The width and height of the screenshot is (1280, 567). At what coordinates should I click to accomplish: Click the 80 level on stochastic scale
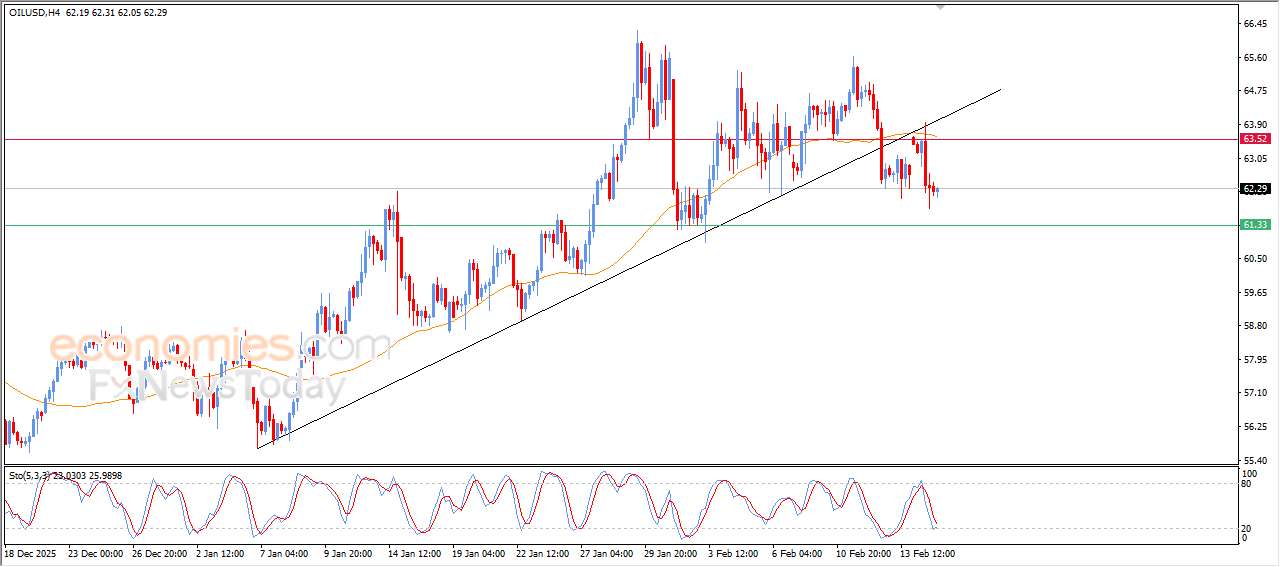[x=1246, y=484]
